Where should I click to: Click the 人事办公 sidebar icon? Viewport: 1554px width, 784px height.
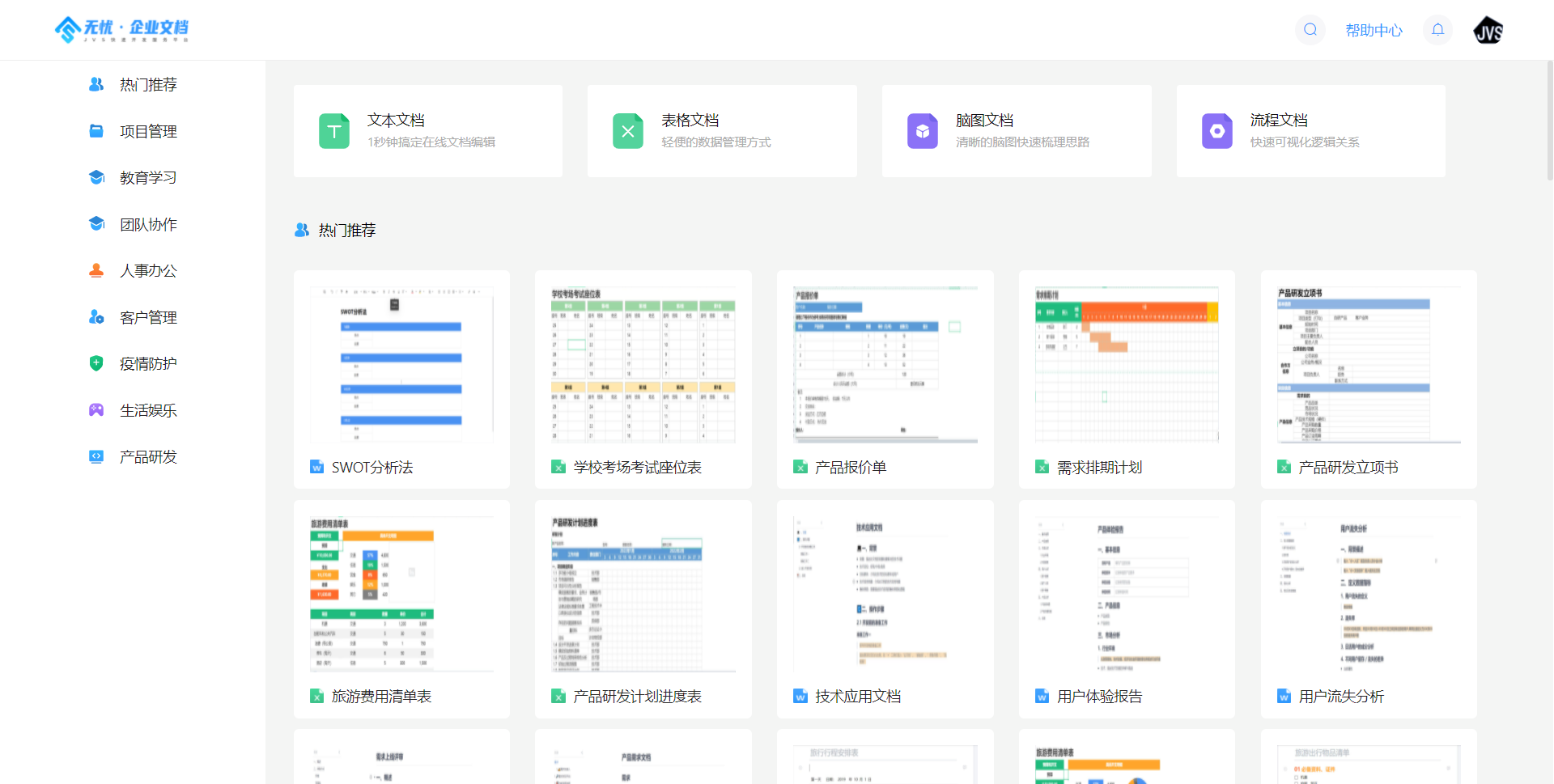pyautogui.click(x=96, y=270)
